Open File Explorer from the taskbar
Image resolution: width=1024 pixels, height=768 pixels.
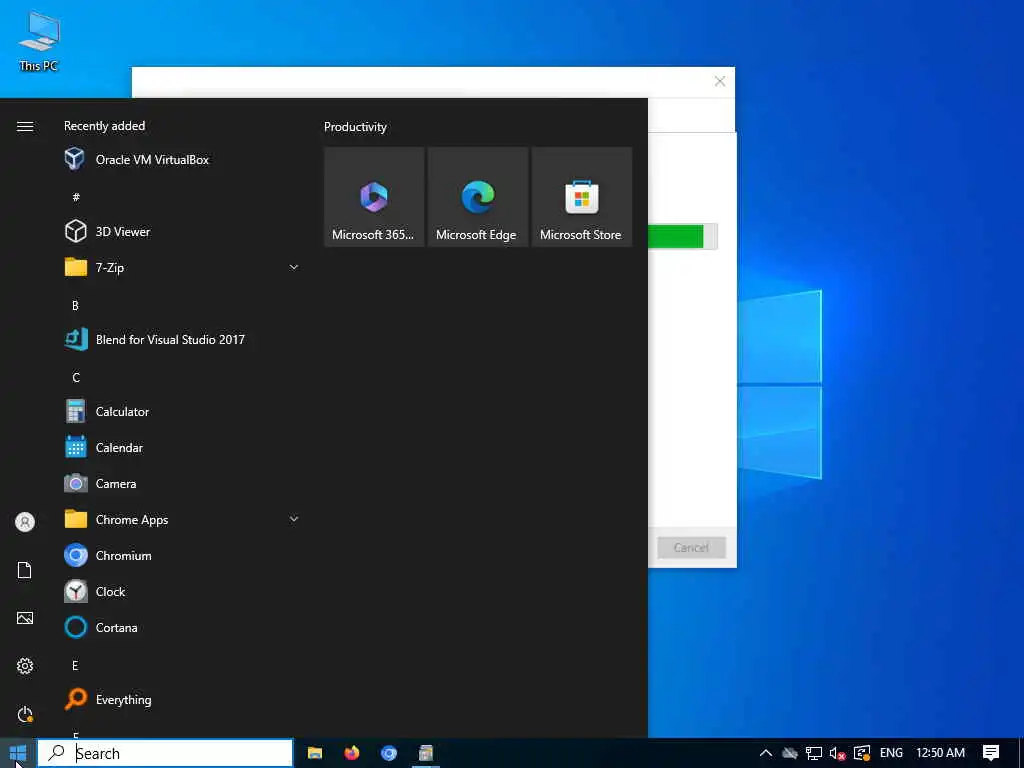315,753
